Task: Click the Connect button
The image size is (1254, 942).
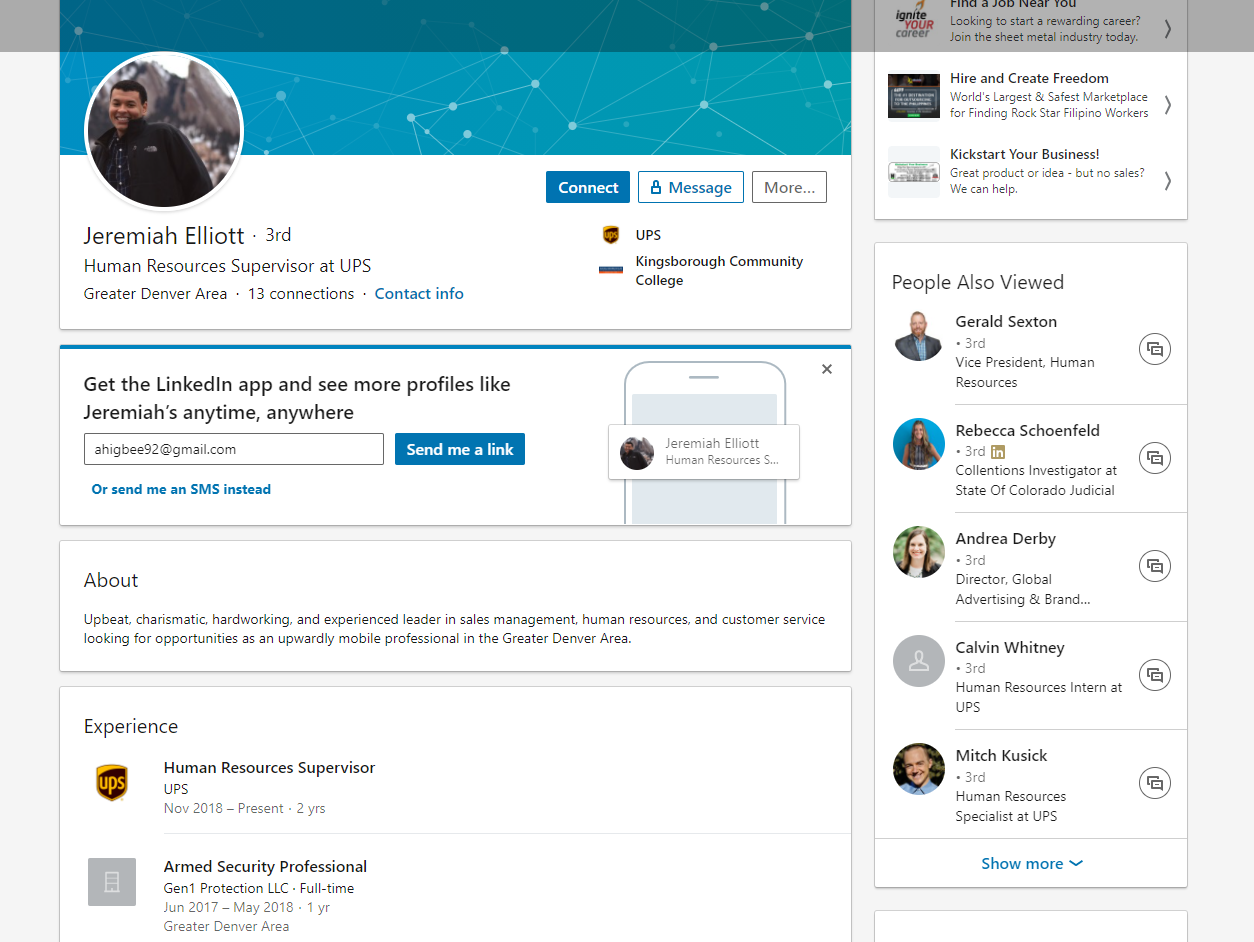Action: 588,187
